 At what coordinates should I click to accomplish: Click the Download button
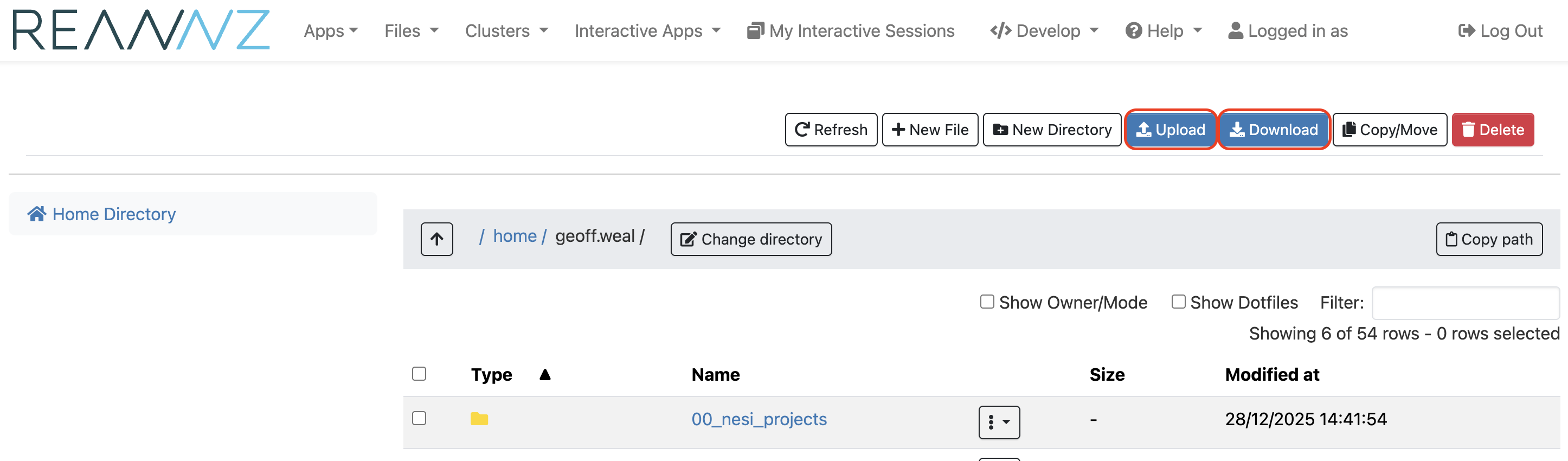[x=1274, y=130]
